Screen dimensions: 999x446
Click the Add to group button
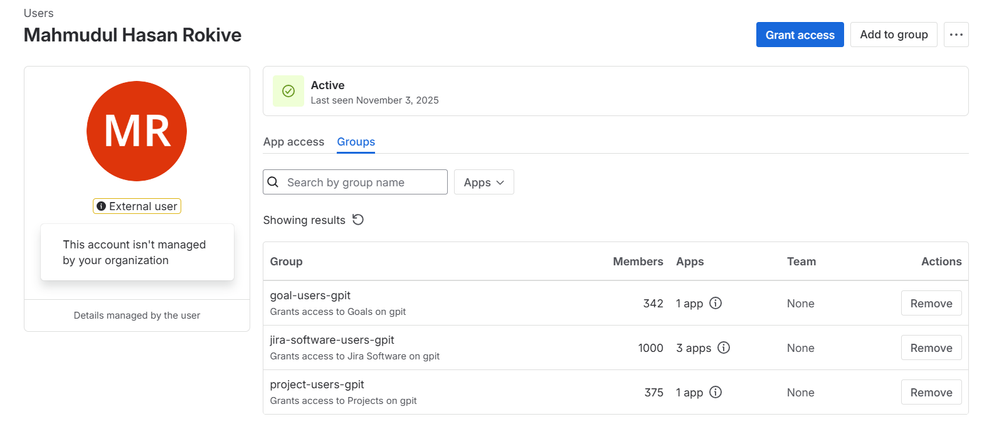[x=894, y=35]
